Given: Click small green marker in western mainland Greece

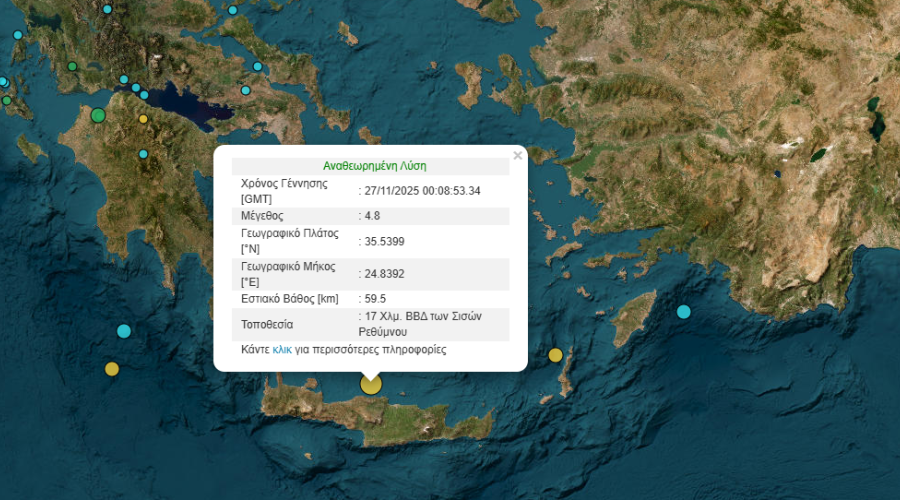Looking at the screenshot, I should (x=72, y=67).
